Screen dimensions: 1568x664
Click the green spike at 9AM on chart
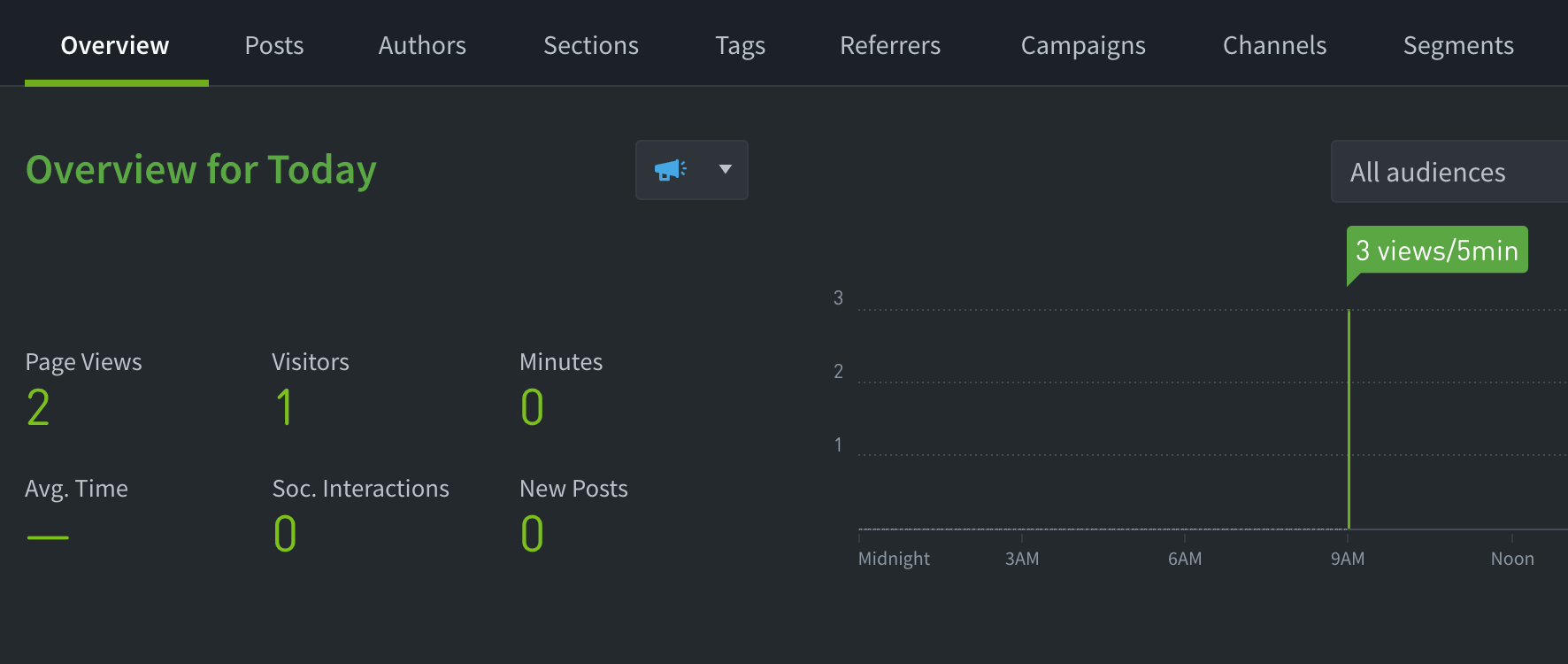click(x=1349, y=416)
